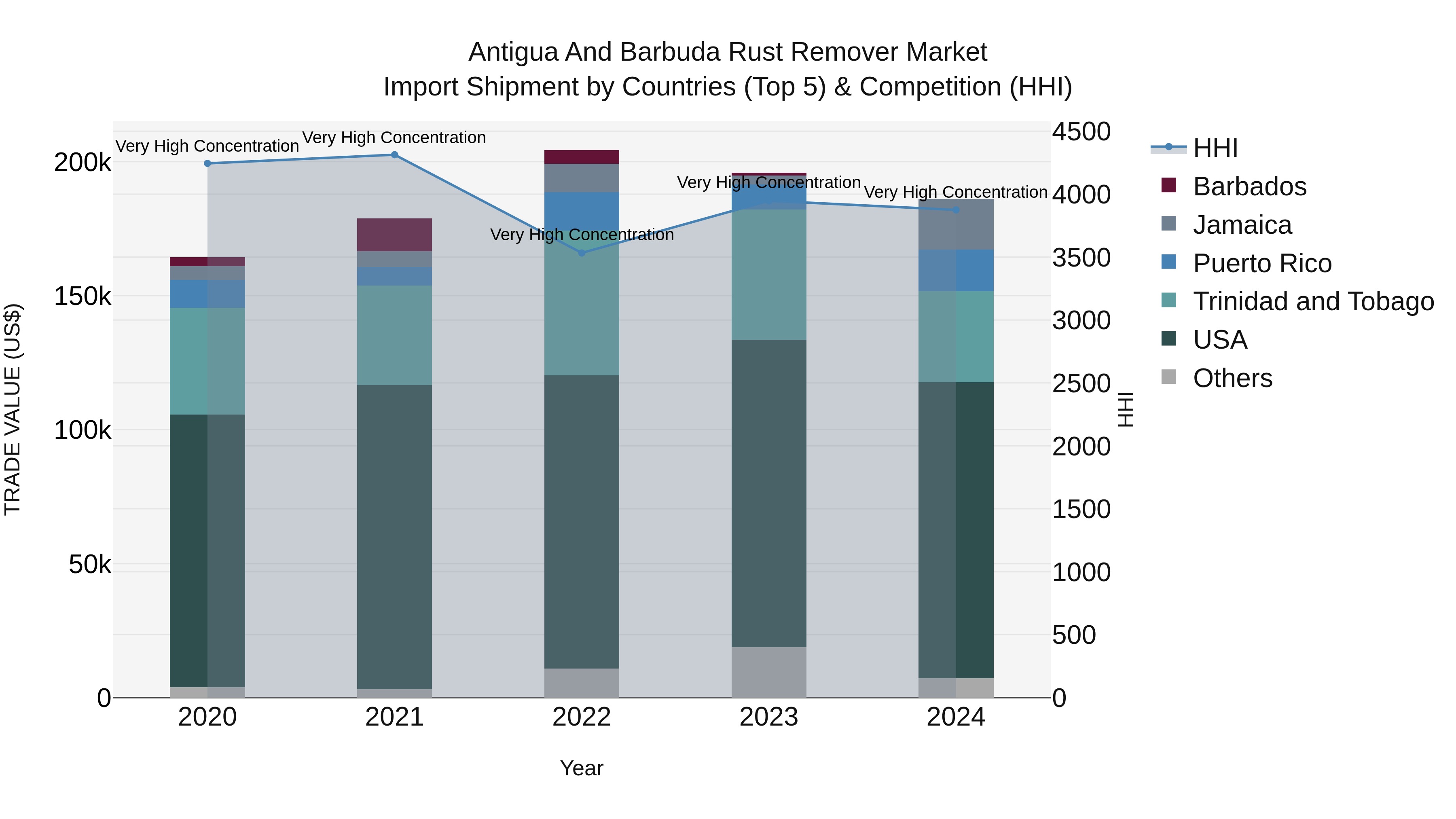Click the 2022 x-axis label

pyautogui.click(x=582, y=717)
